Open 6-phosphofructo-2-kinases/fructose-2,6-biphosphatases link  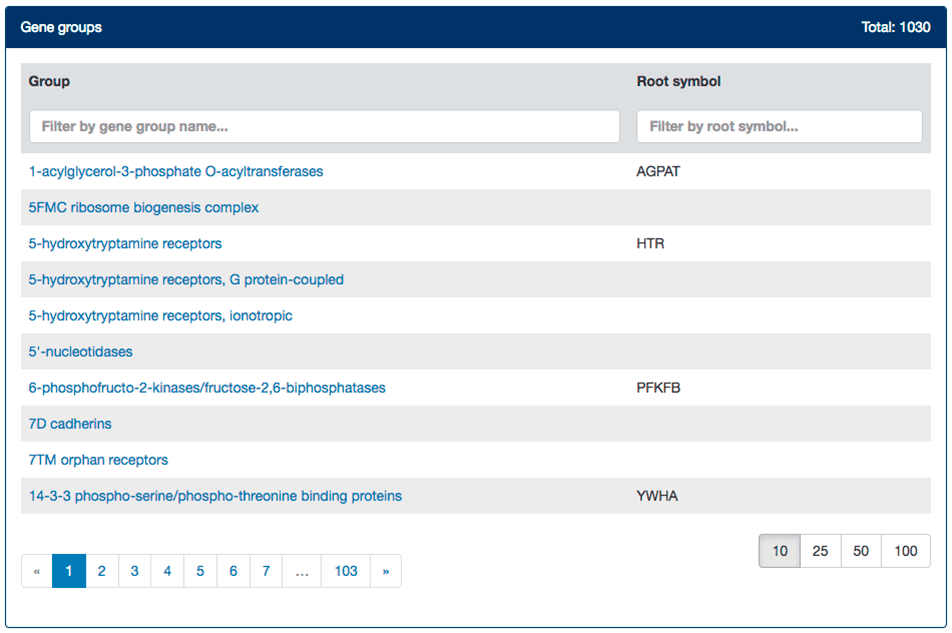(x=207, y=387)
